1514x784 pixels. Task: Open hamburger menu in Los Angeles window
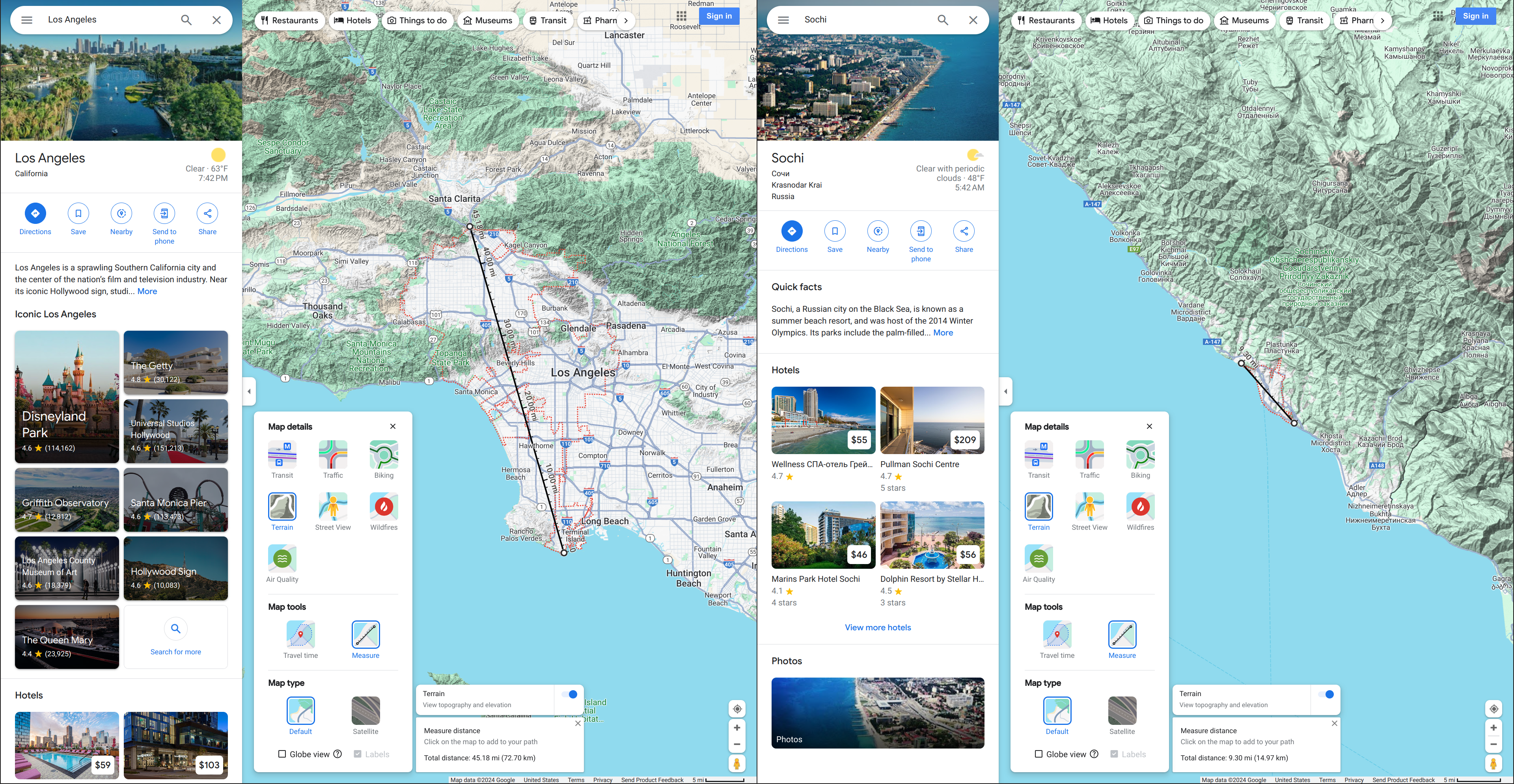click(26, 20)
